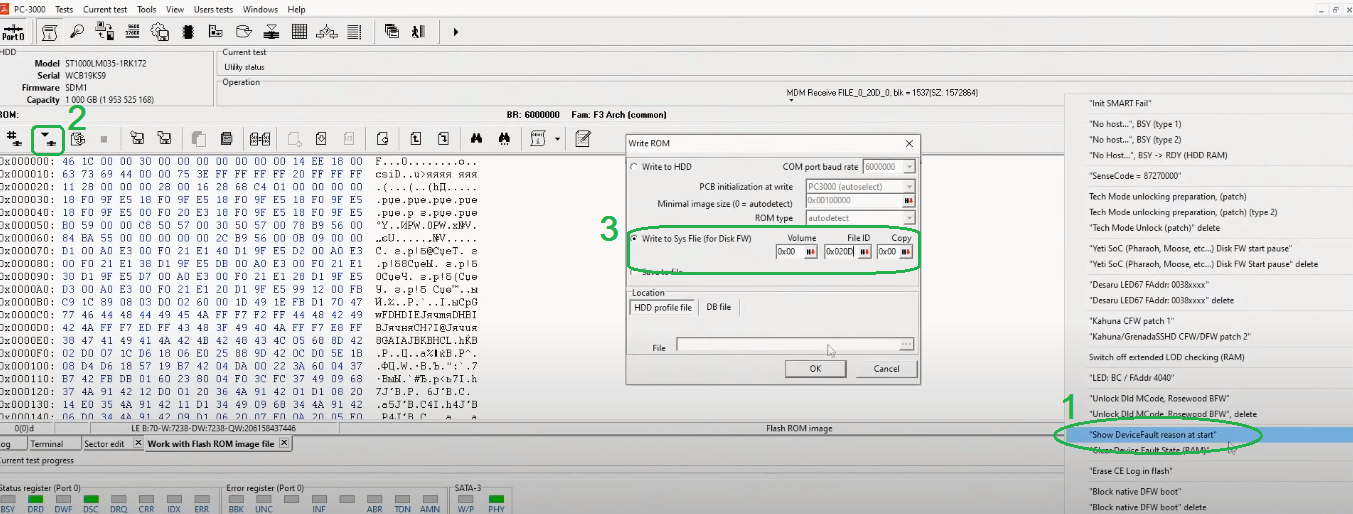
Task: Click the chip icon in top toolbar
Action: click(187, 32)
